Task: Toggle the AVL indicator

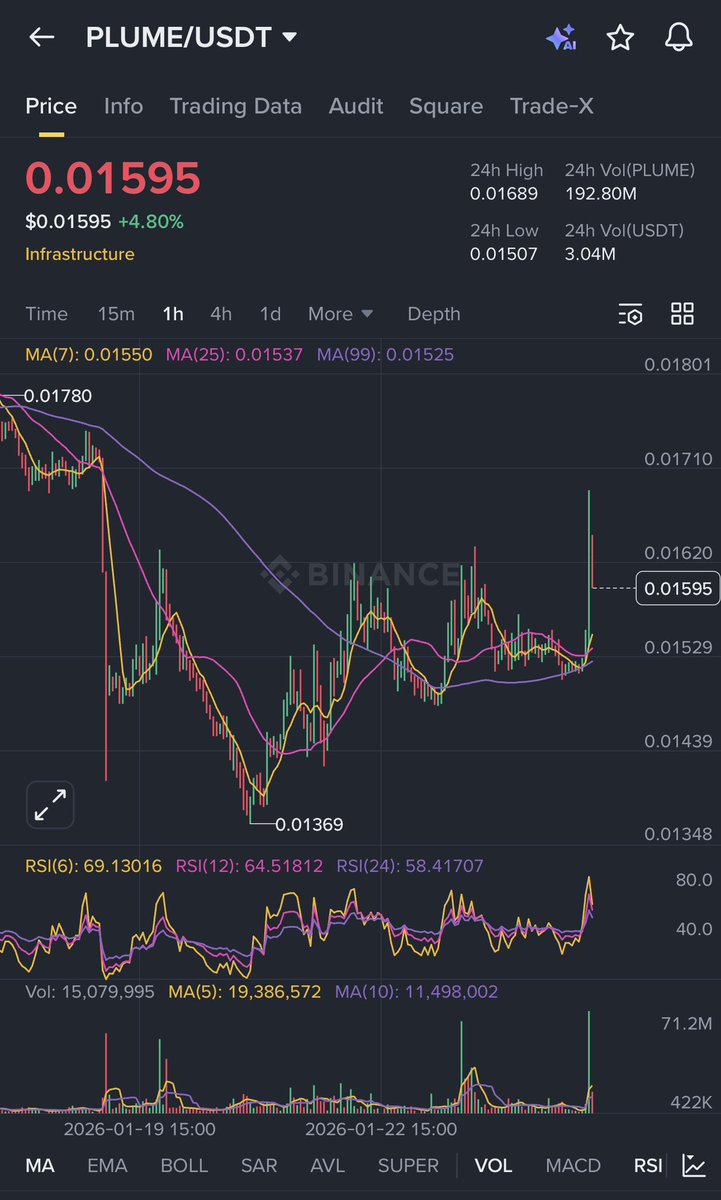Action: [327, 1166]
